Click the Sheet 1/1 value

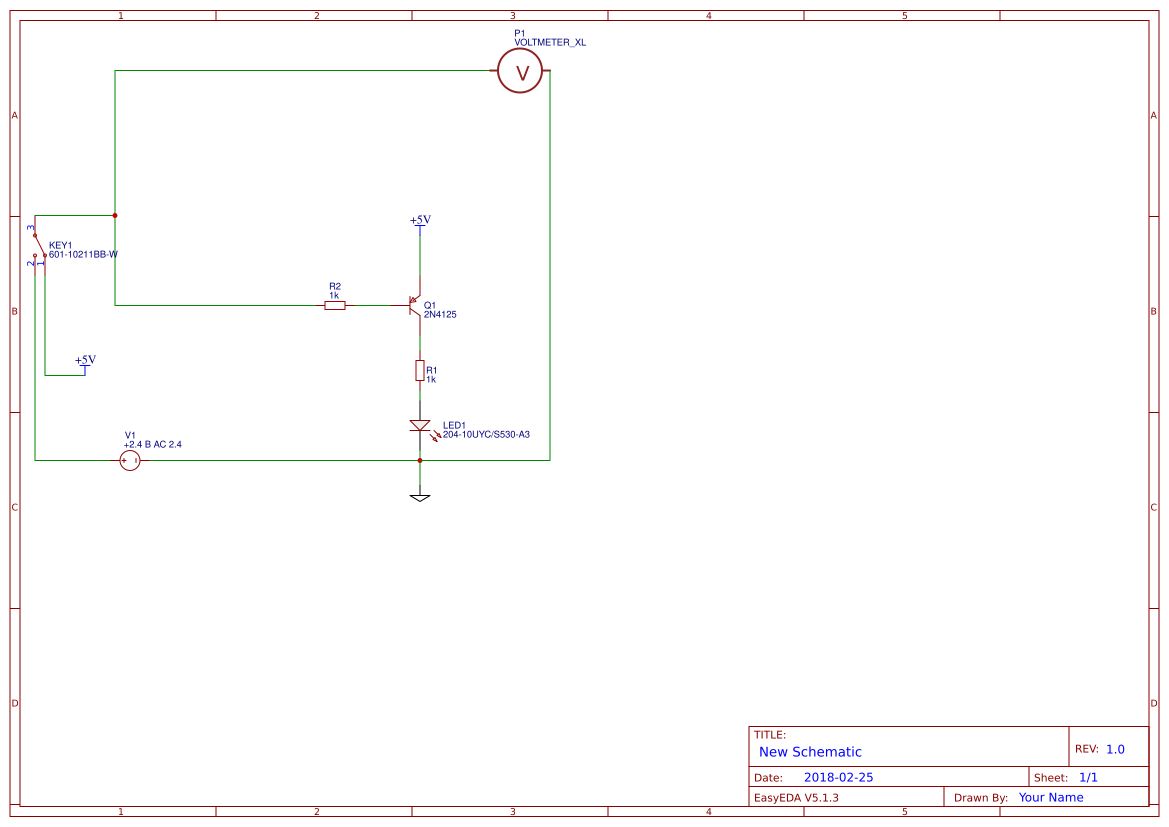1089,777
